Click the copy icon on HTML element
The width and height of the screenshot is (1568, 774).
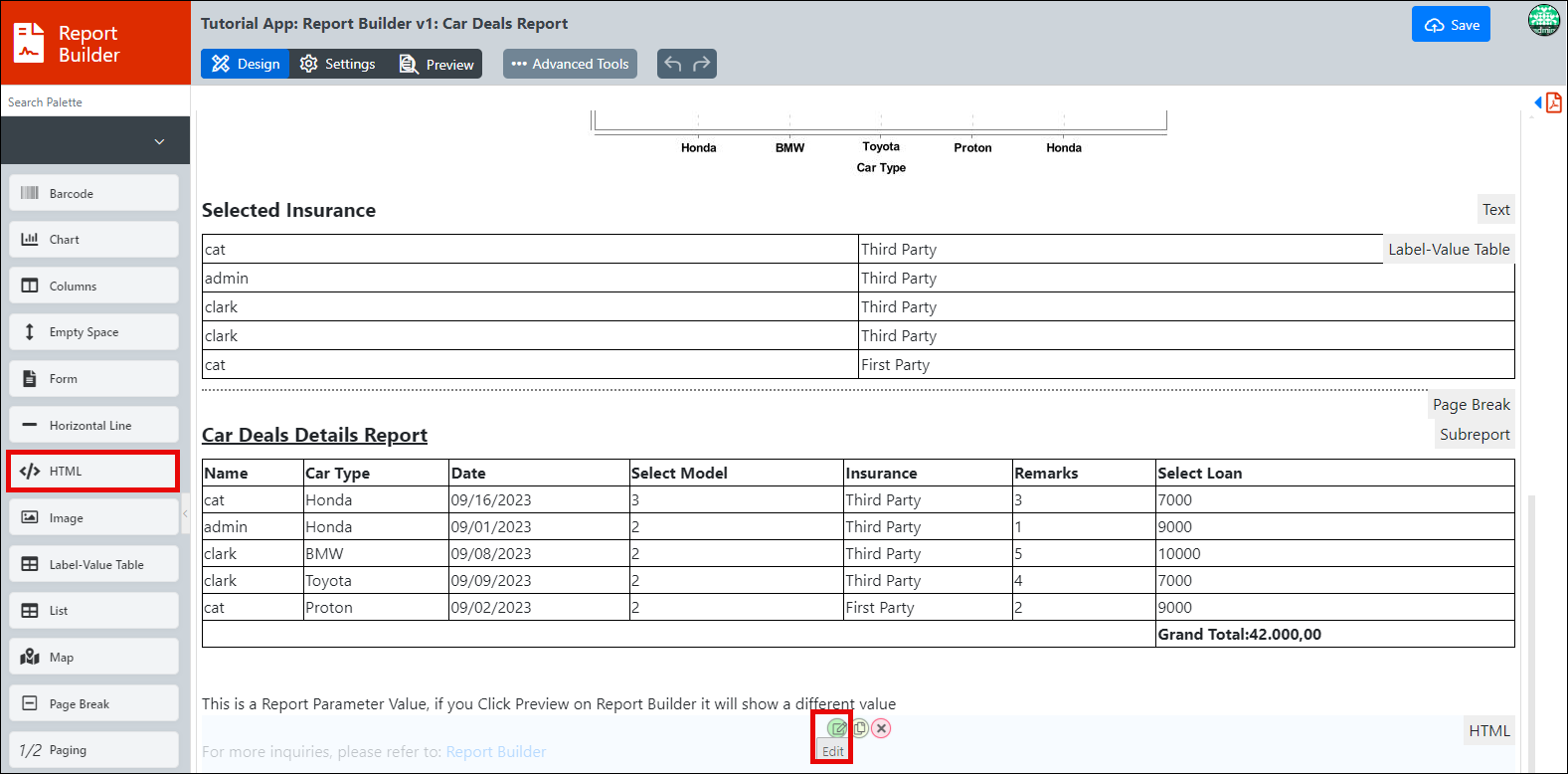pos(860,728)
